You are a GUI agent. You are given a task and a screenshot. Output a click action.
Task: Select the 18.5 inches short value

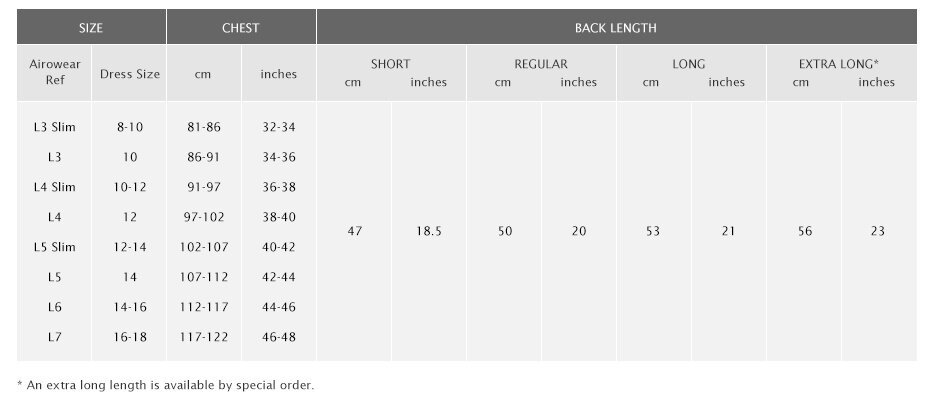429,231
